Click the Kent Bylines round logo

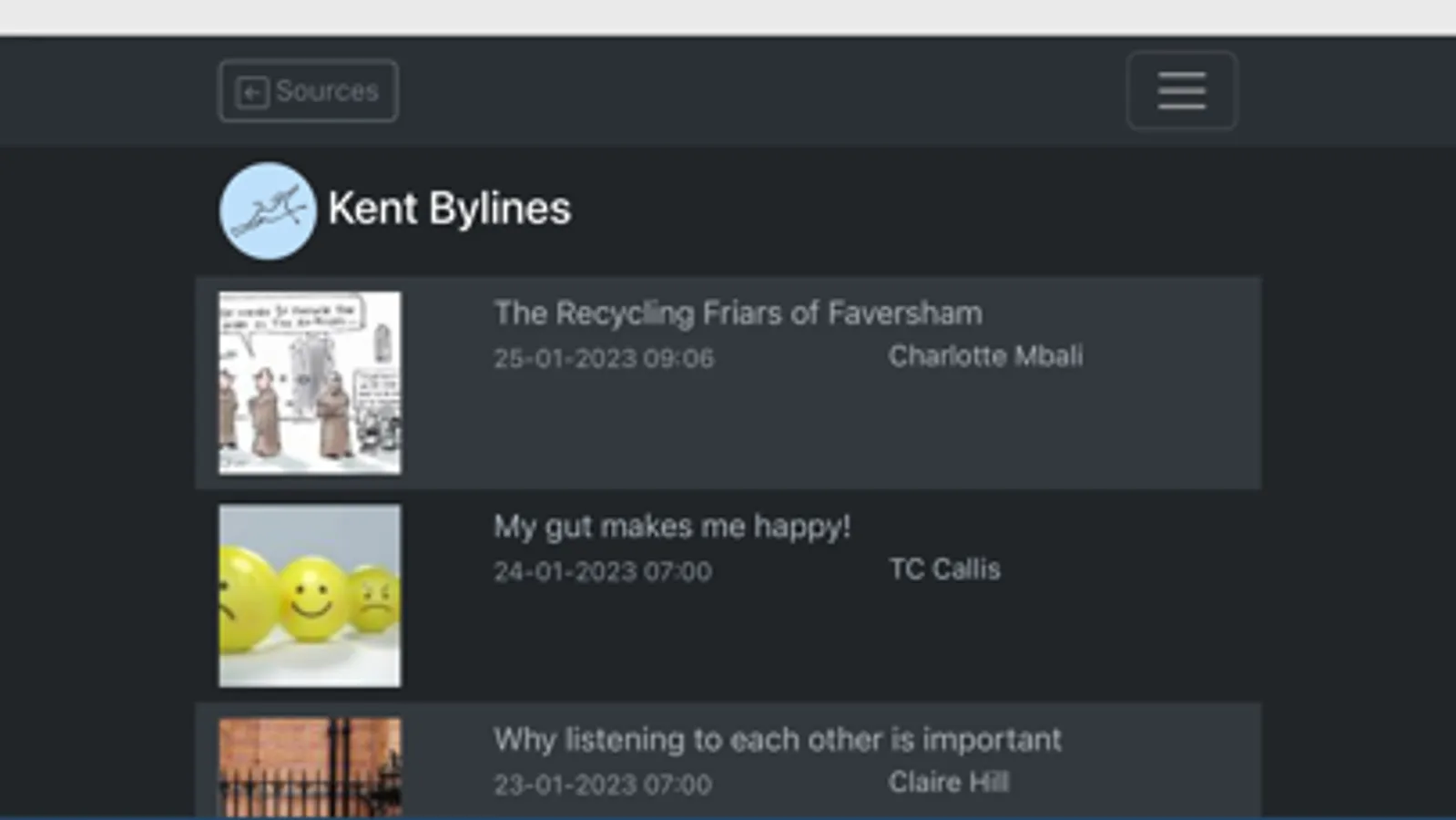coord(268,210)
